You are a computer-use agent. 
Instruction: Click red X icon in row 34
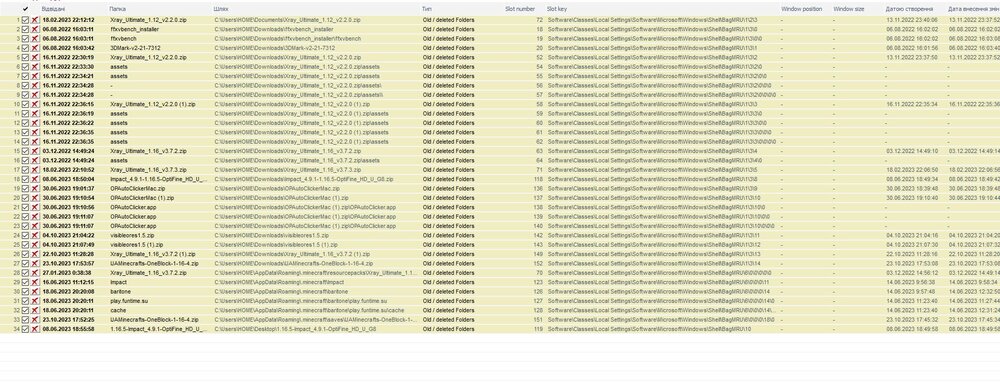pos(36,329)
